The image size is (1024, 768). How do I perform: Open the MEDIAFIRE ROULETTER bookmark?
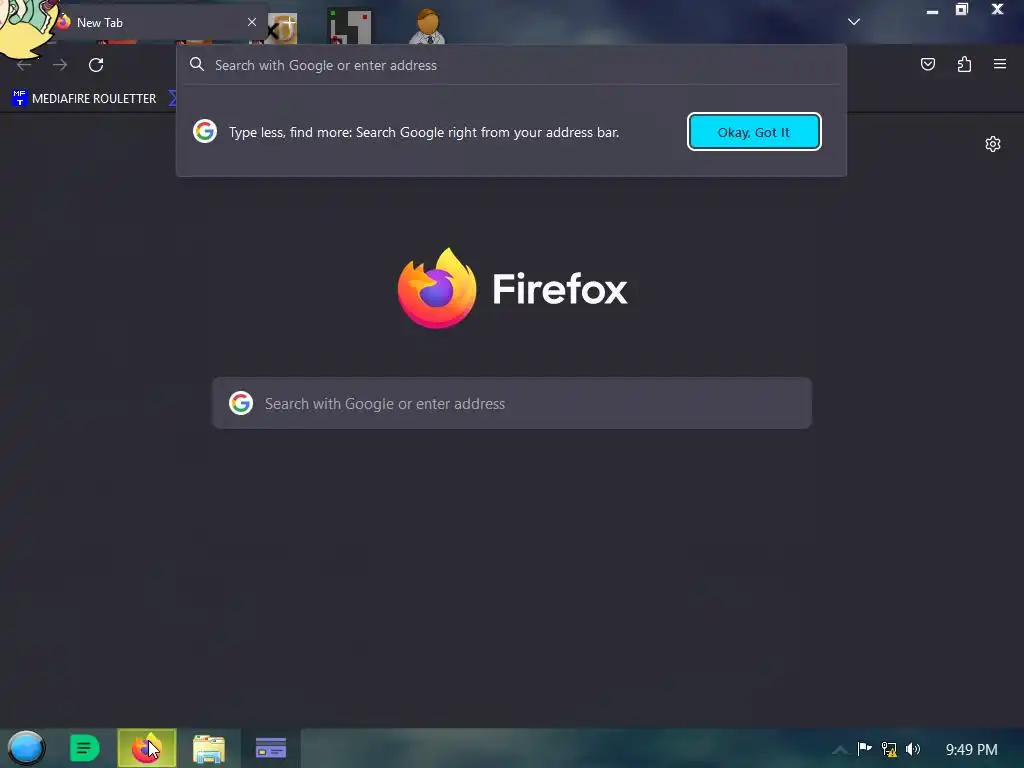(x=84, y=99)
